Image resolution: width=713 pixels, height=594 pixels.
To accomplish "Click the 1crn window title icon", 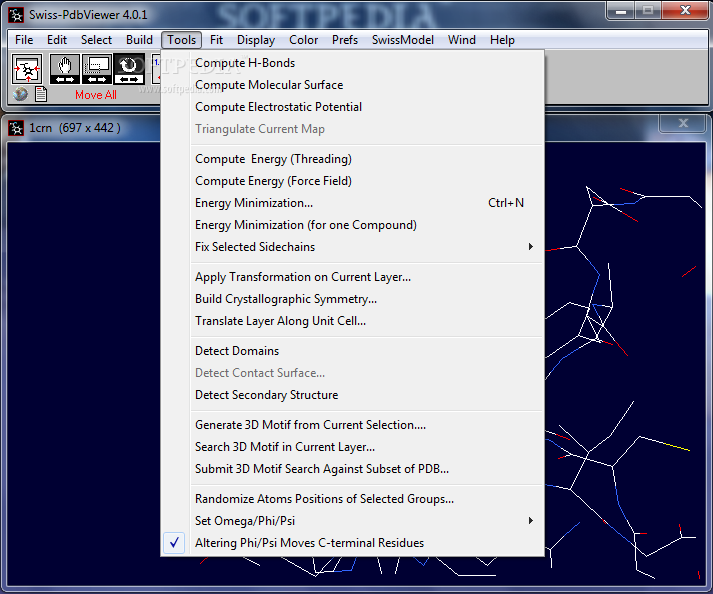I will tap(16, 128).
